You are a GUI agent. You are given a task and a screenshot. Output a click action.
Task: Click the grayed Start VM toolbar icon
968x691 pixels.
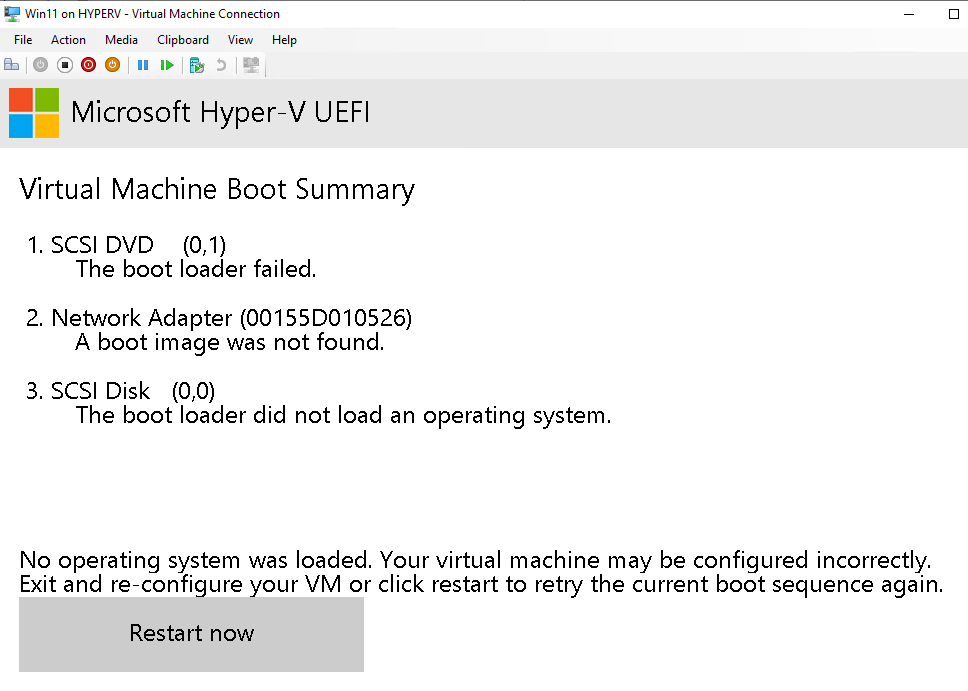41,65
